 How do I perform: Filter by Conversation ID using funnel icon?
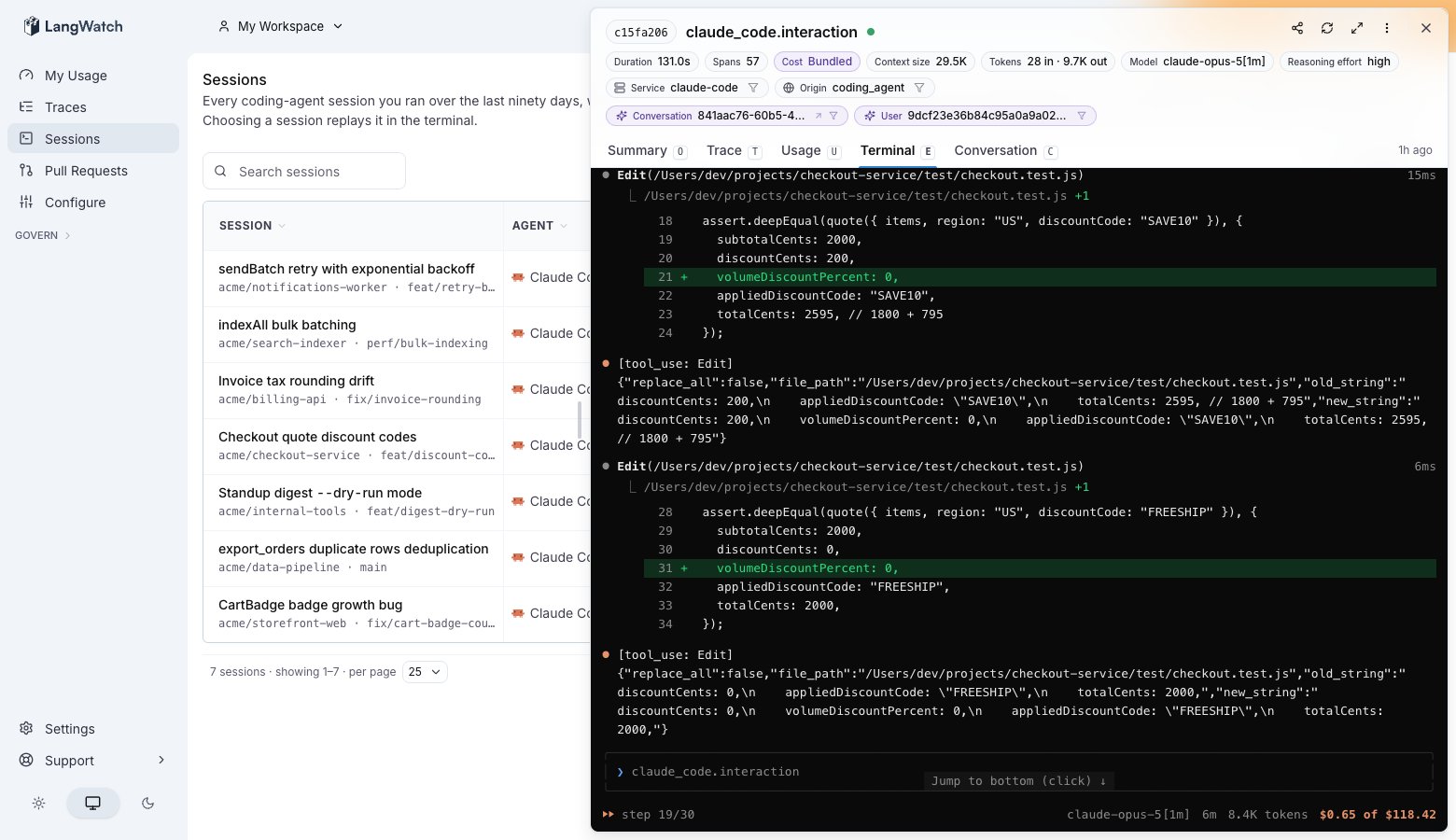coord(834,116)
